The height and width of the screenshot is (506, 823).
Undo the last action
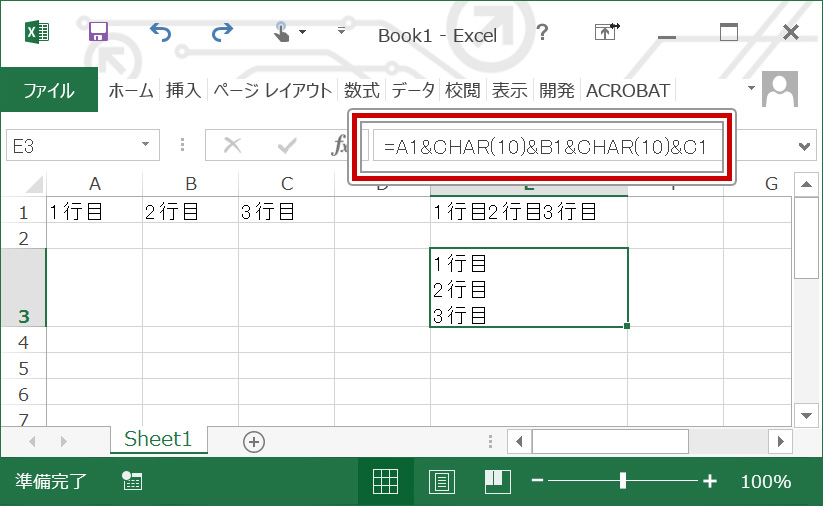(161, 32)
